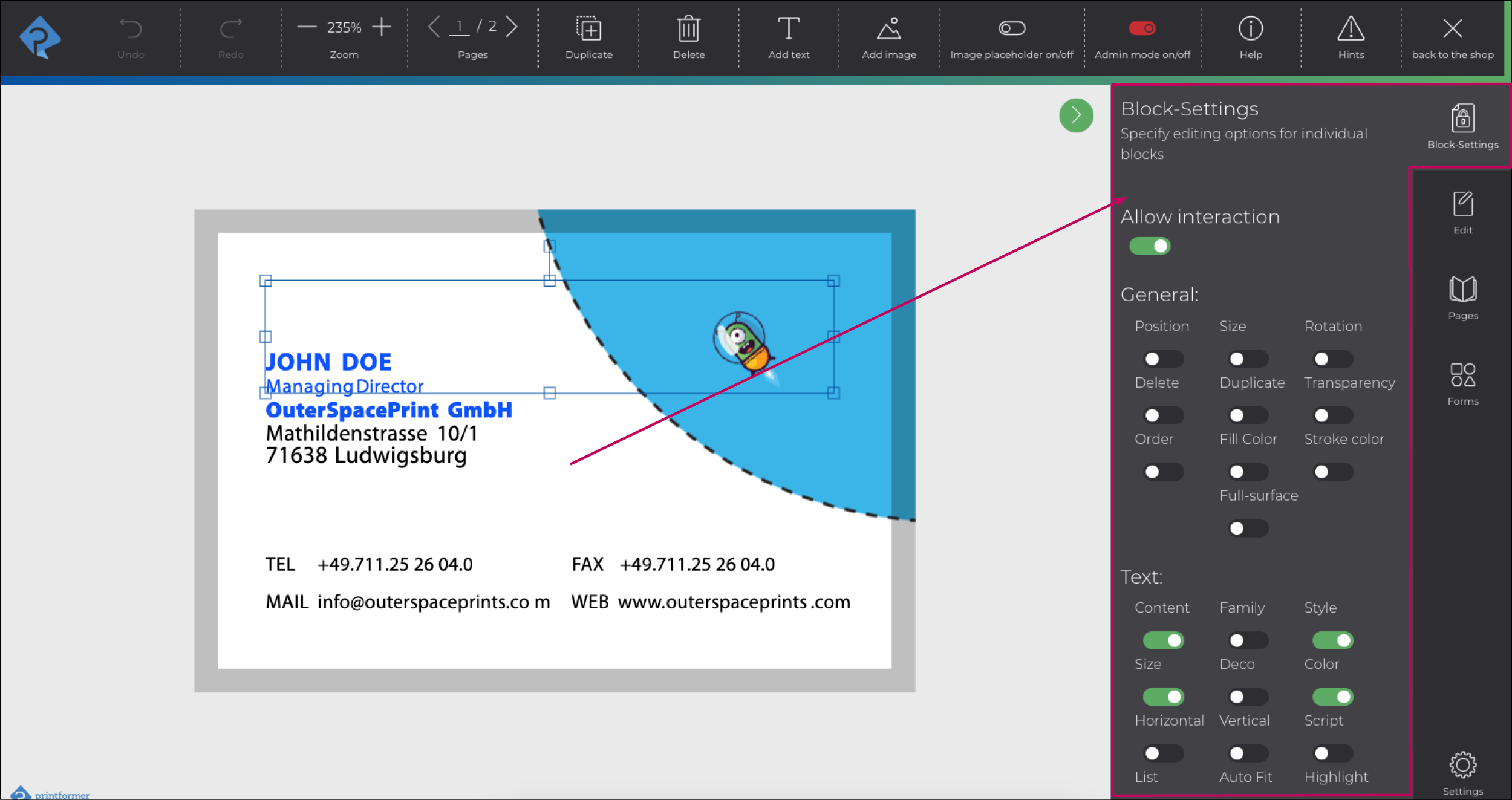Click the Delete trash can icon

pyautogui.click(x=688, y=28)
